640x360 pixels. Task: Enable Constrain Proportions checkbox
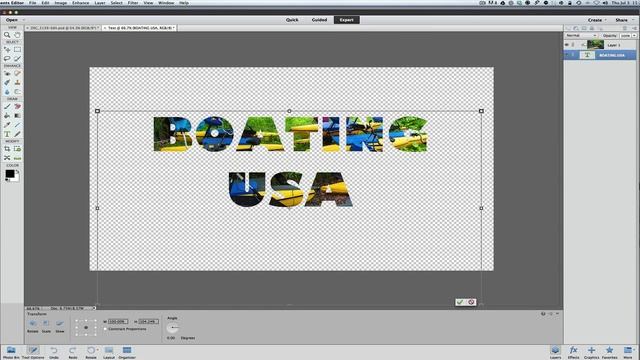click(105, 329)
